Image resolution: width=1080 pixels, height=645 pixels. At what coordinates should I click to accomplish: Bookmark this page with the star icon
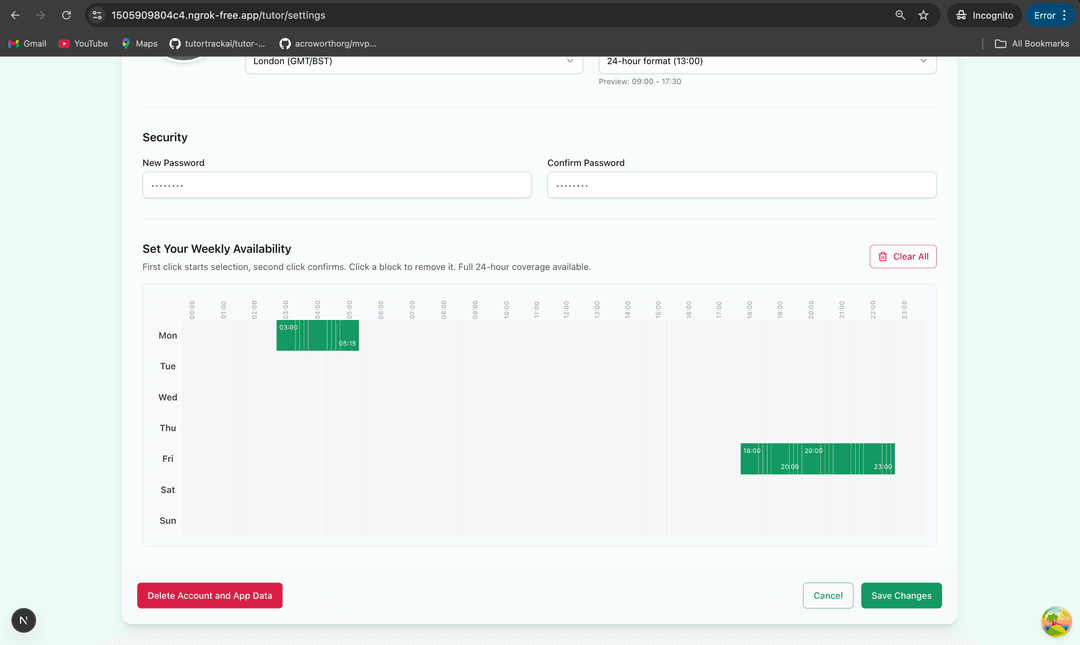(x=924, y=15)
